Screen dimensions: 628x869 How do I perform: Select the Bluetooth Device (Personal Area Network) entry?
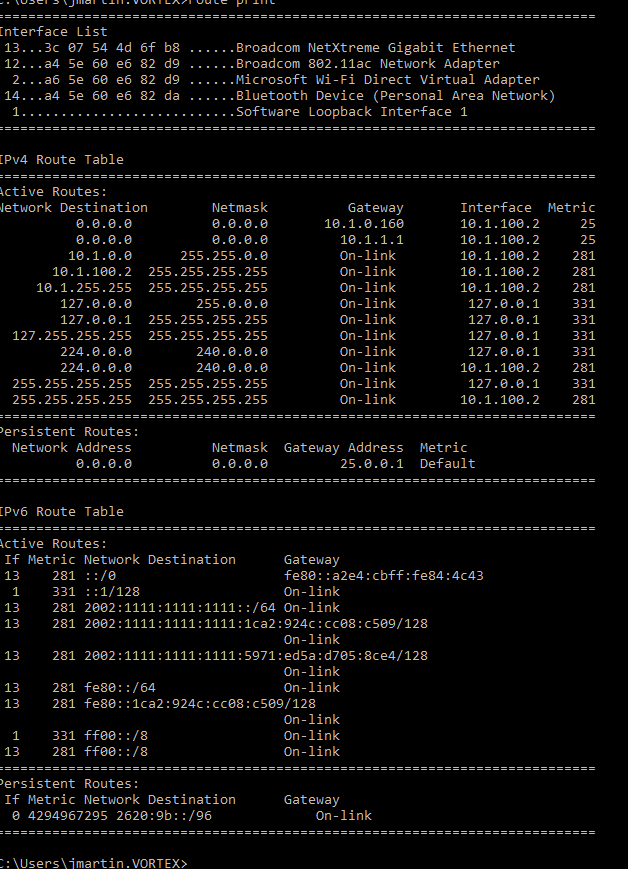395,96
